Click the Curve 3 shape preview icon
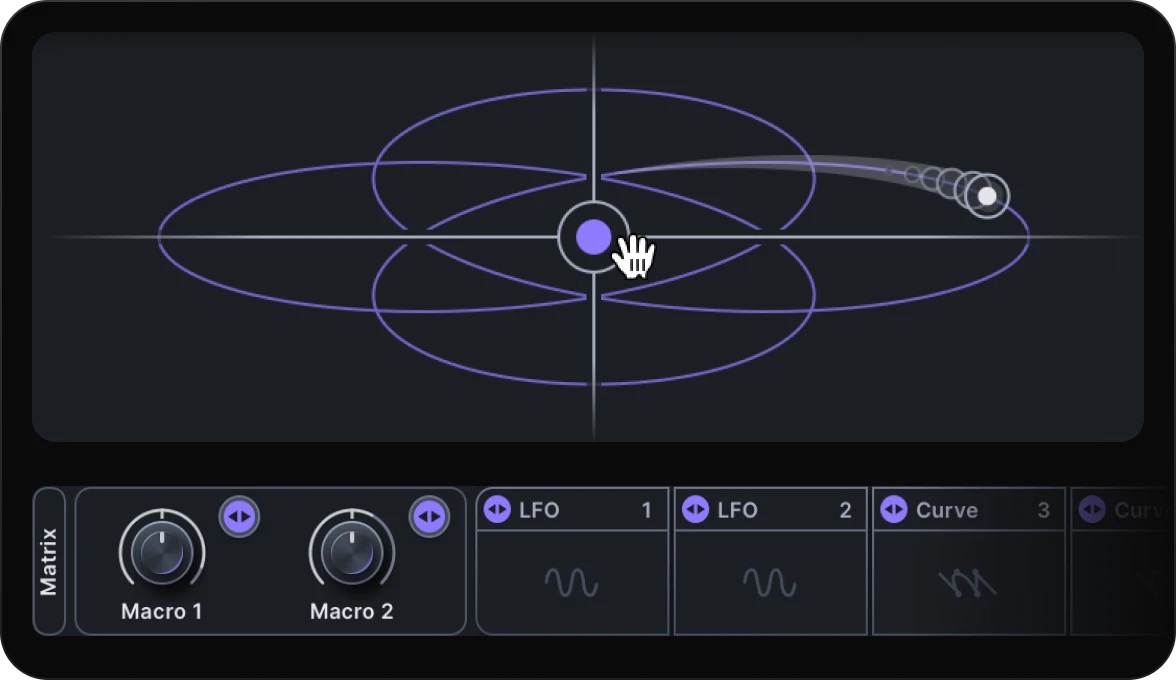Screen dimensions: 1176x680 click(968, 583)
